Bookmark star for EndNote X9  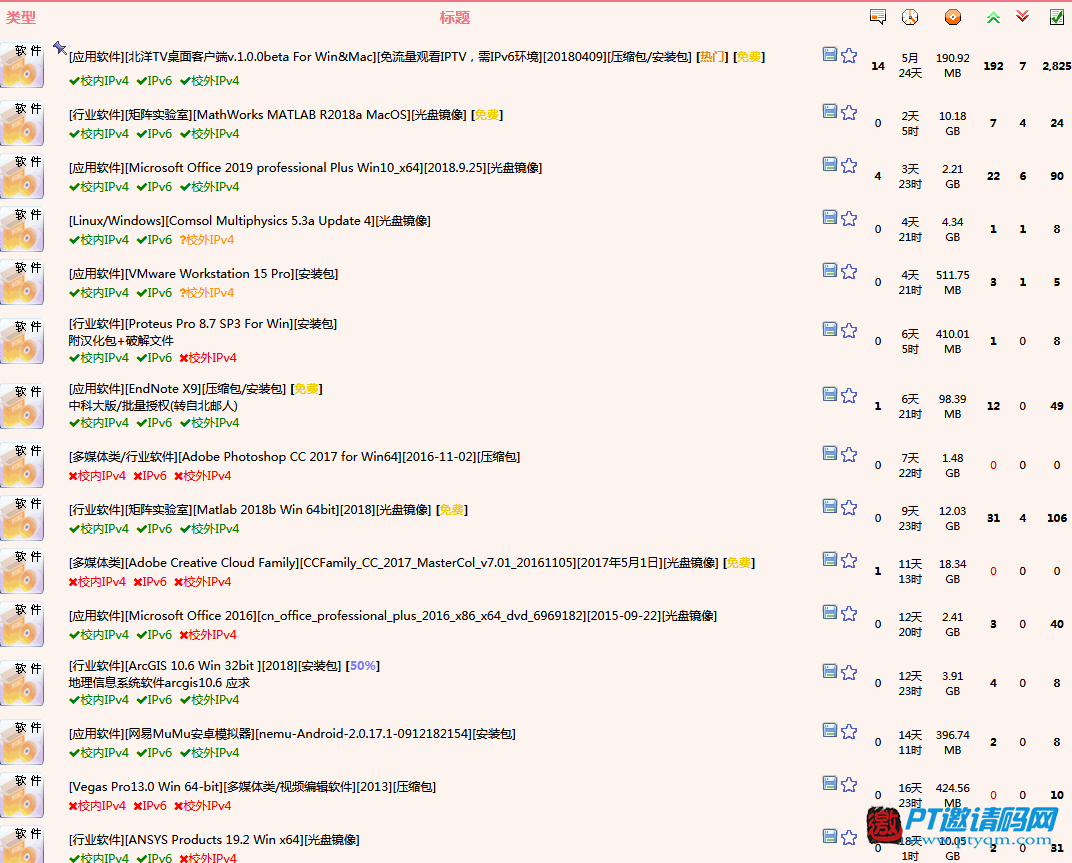(x=849, y=395)
